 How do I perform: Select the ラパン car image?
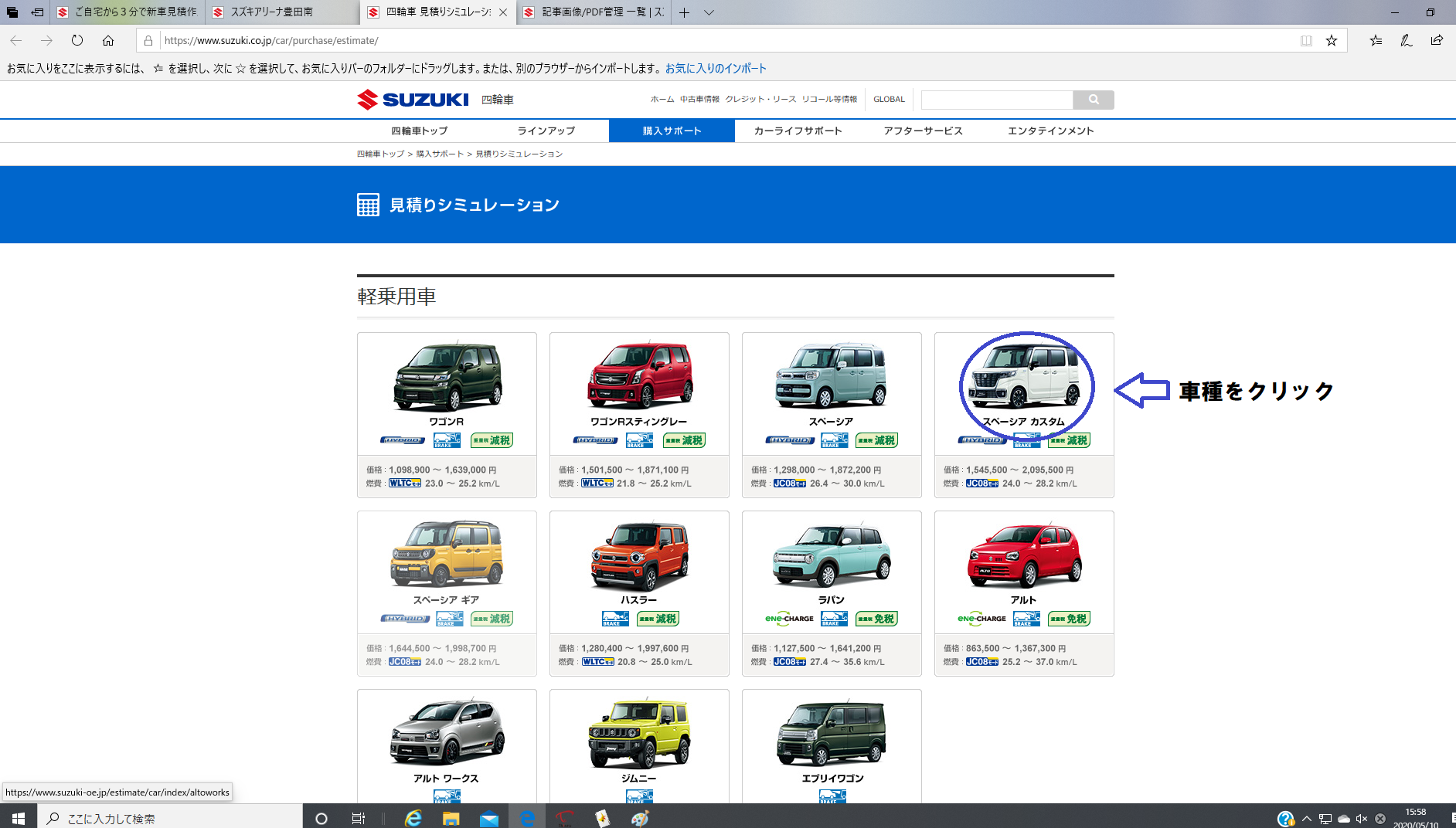coord(832,556)
